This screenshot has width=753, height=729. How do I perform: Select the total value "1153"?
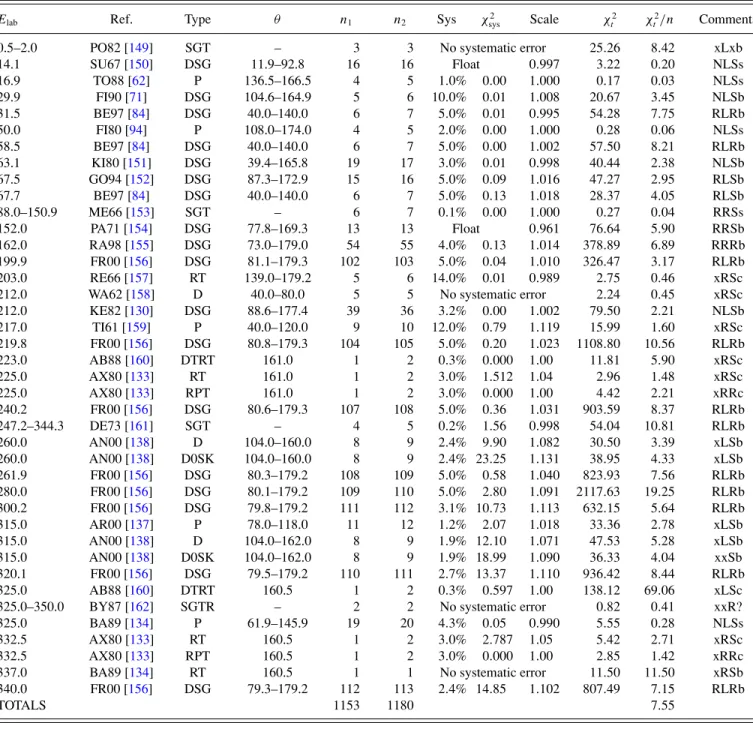tap(346, 705)
